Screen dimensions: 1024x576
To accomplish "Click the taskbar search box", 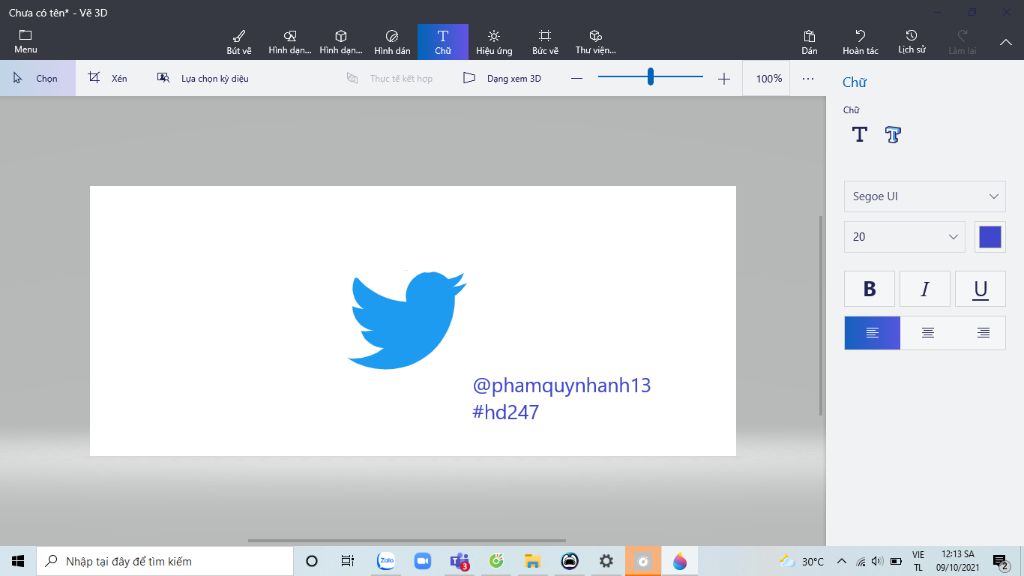I will point(165,561).
